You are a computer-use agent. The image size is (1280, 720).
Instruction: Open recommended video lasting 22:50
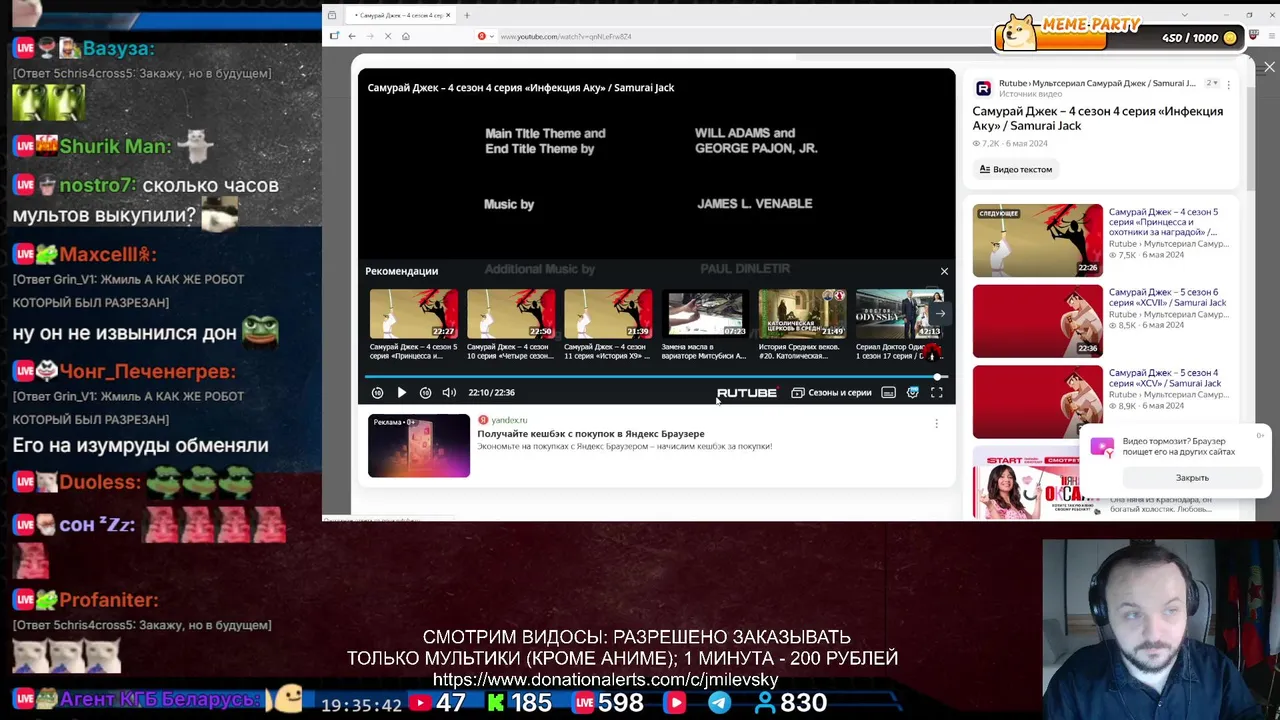[511, 315]
